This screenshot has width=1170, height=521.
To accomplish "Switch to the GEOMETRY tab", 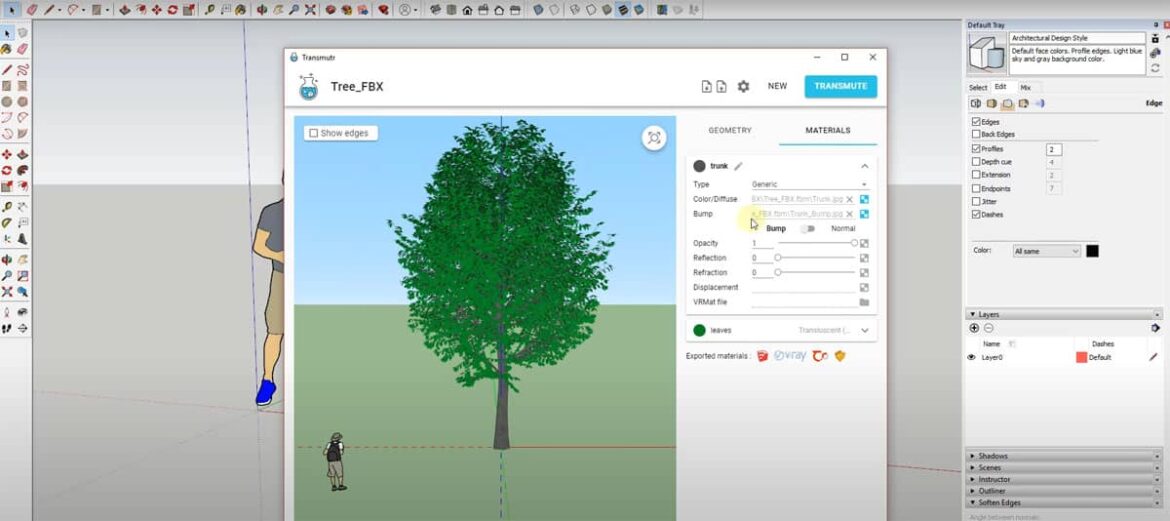I will pos(730,131).
